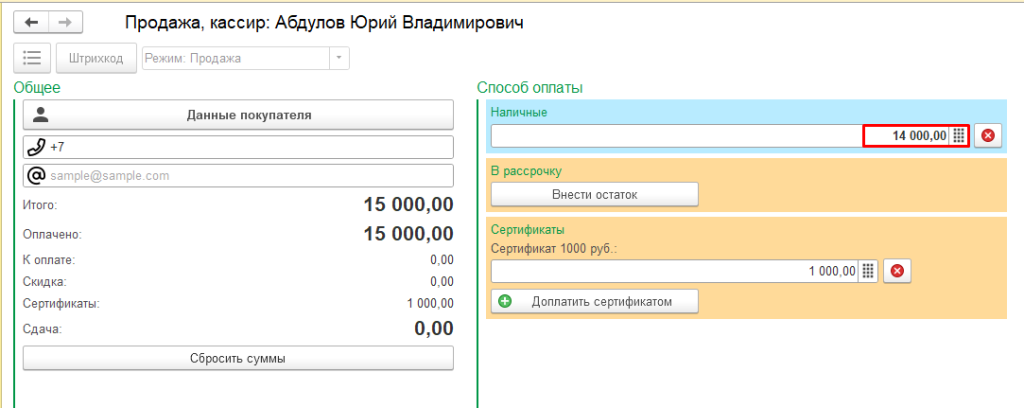Viewport: 1024px width, 408px height.
Task: Click the Сдача value 0,00
Action: [434, 328]
